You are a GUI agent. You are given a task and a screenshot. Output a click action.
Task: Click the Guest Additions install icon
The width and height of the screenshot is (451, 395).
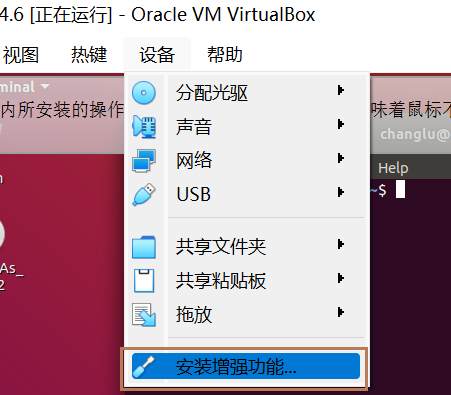[x=144, y=367]
